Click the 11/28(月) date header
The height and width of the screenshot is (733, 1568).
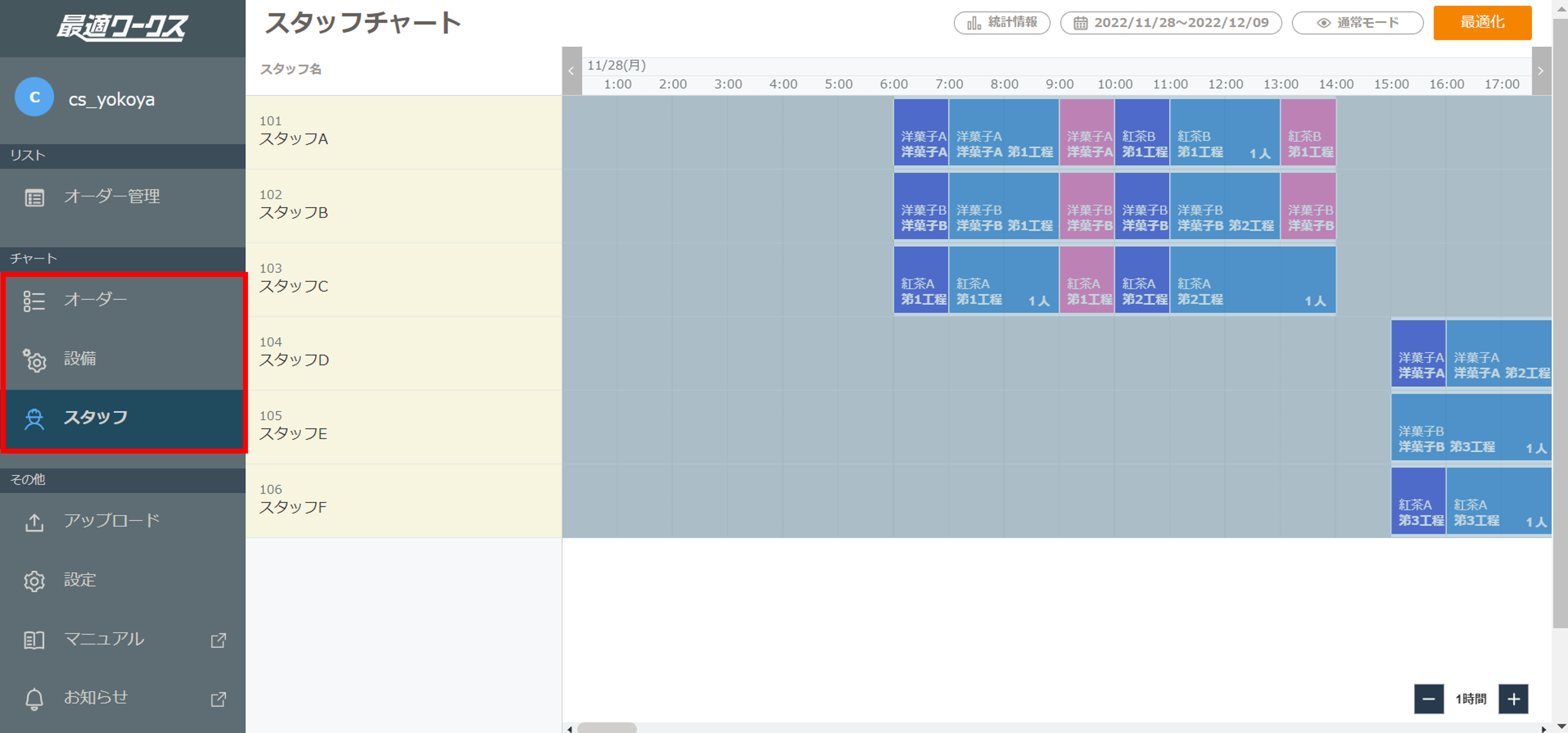pyautogui.click(x=616, y=65)
